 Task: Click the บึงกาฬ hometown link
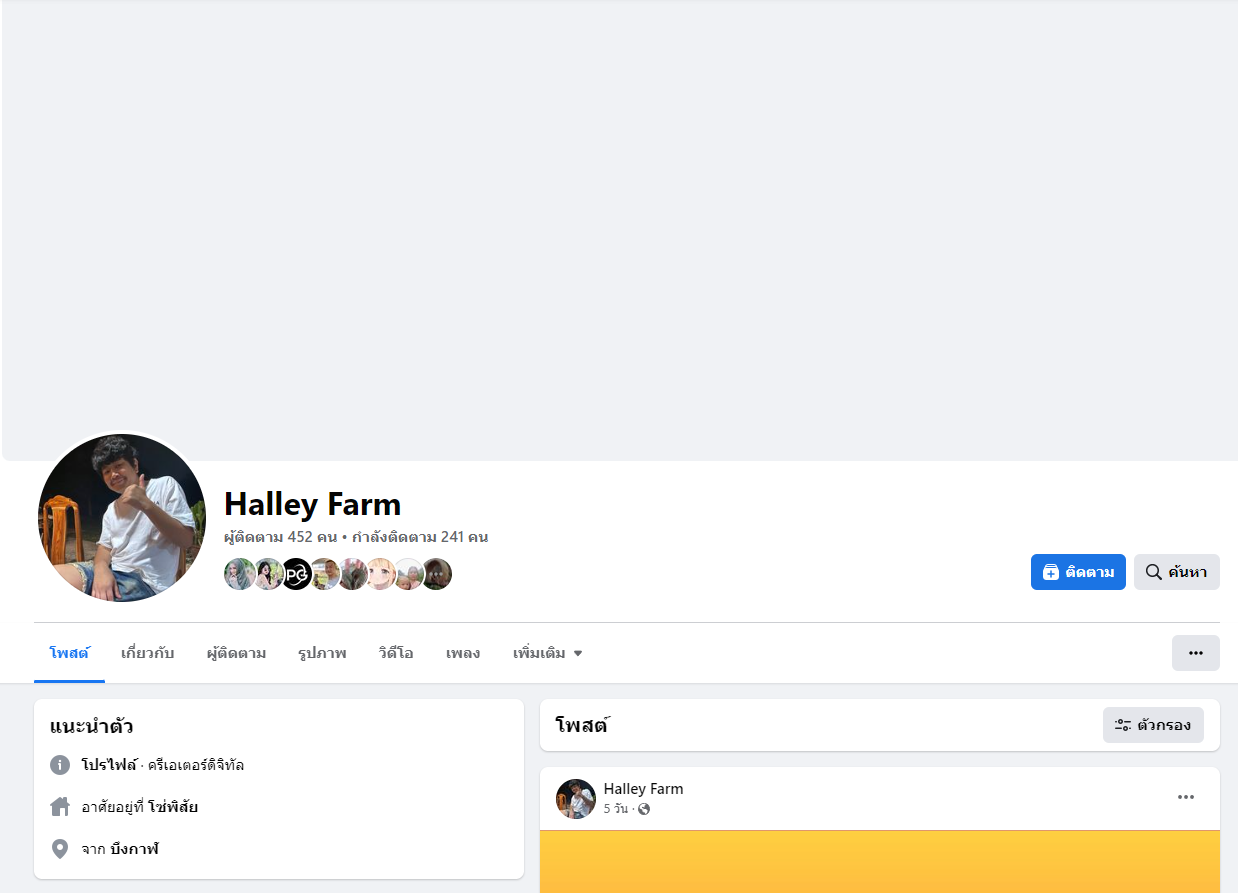click(134, 849)
